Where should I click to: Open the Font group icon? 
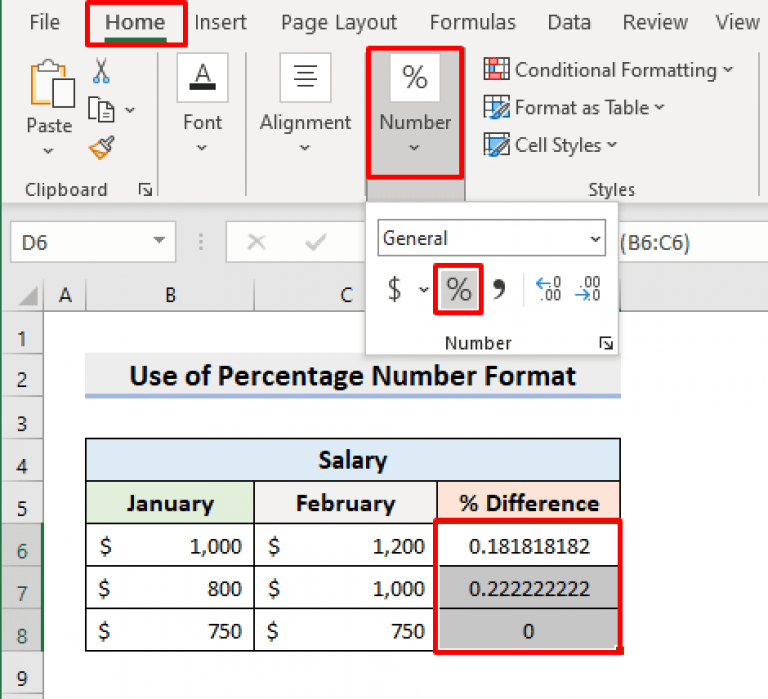click(203, 78)
